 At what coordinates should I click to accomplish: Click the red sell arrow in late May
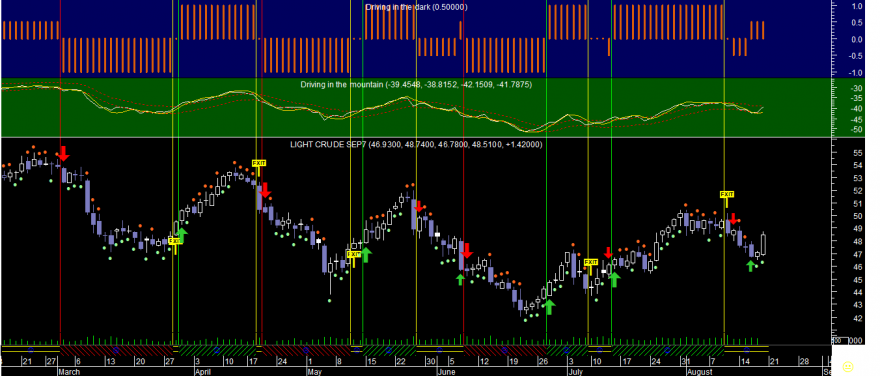[x=420, y=206]
